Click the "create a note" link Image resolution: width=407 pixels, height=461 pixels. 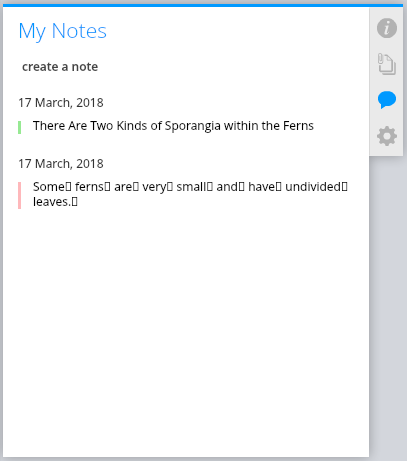click(60, 67)
